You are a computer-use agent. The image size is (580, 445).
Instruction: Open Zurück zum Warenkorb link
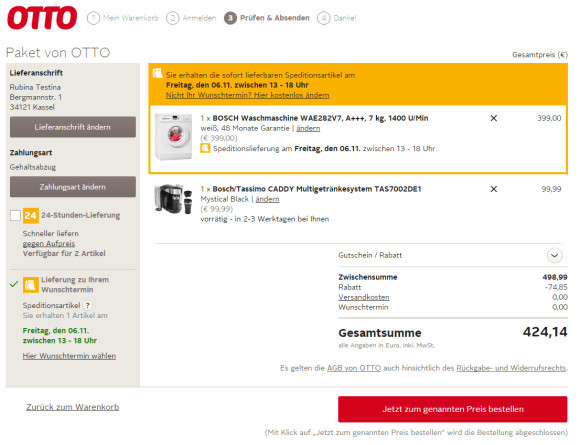pos(72,407)
